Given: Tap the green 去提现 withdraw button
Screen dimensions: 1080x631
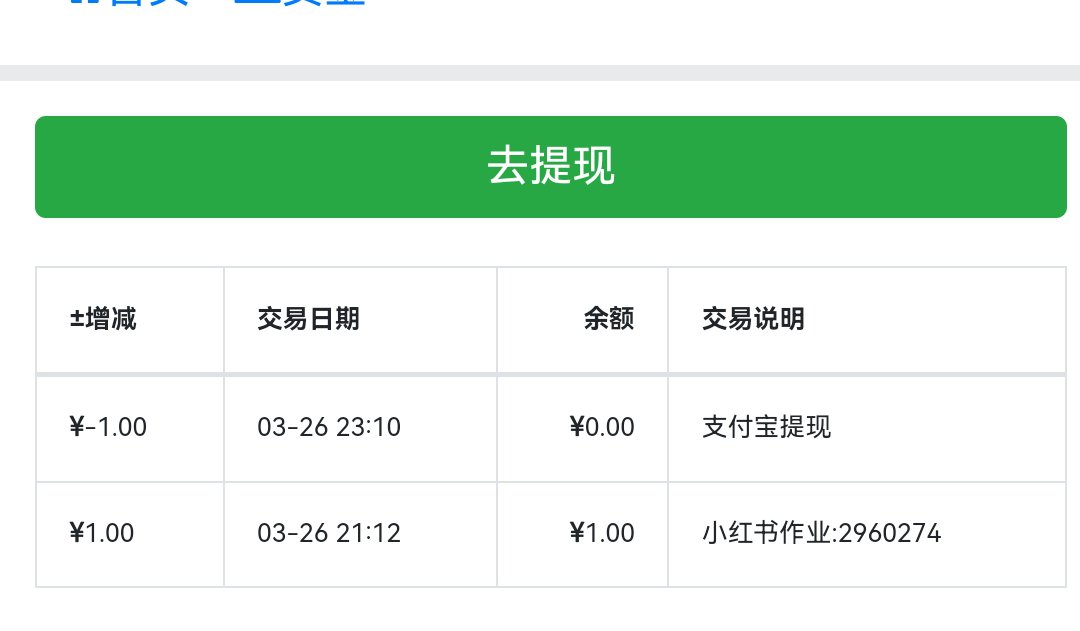Looking at the screenshot, I should (x=550, y=167).
